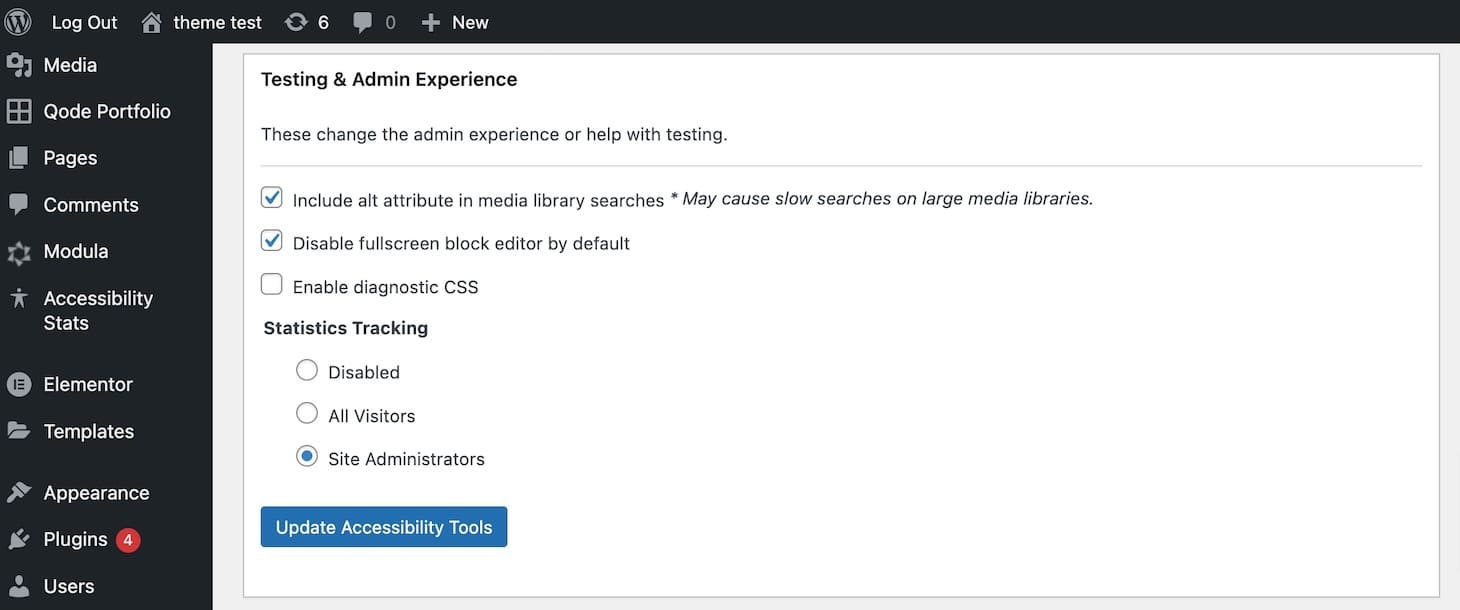Viewport: 1460px width, 610px height.
Task: Enable diagnostic CSS
Action: (271, 284)
